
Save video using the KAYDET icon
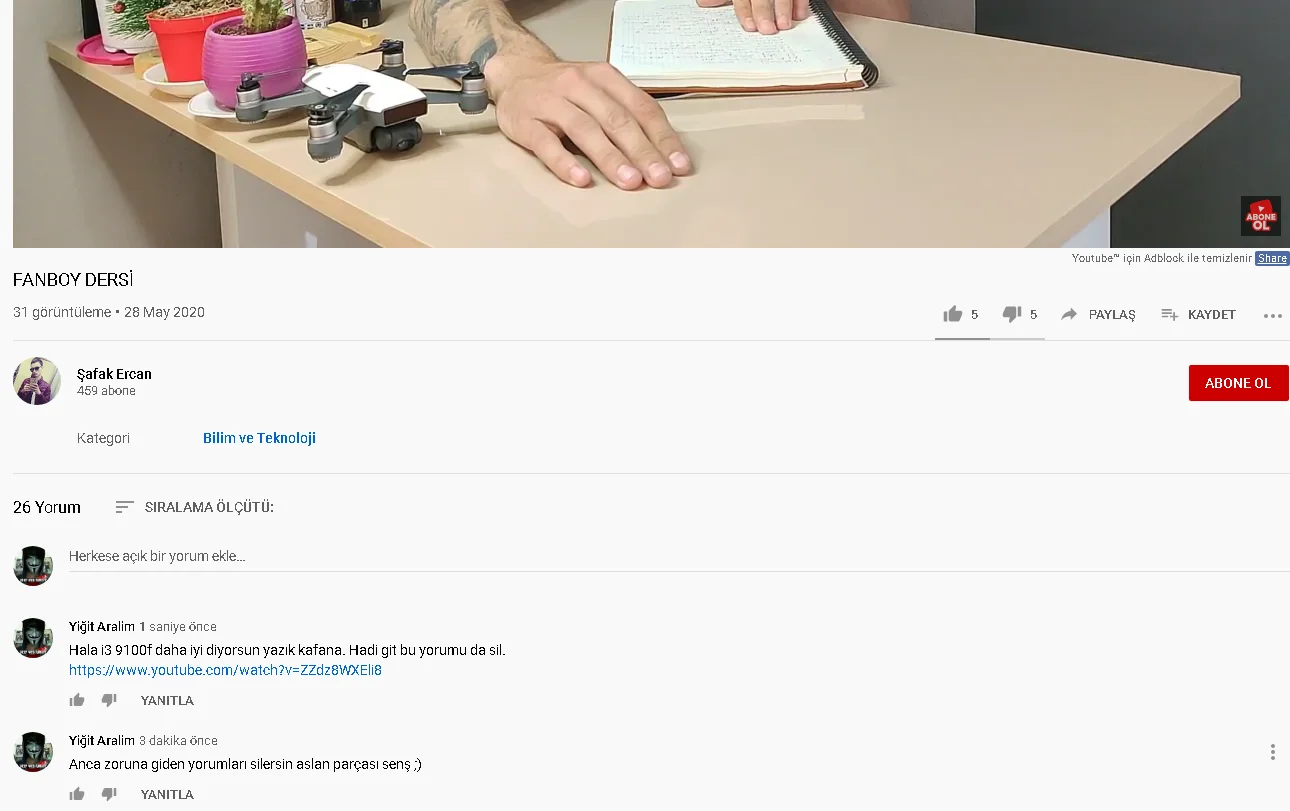tap(1170, 314)
